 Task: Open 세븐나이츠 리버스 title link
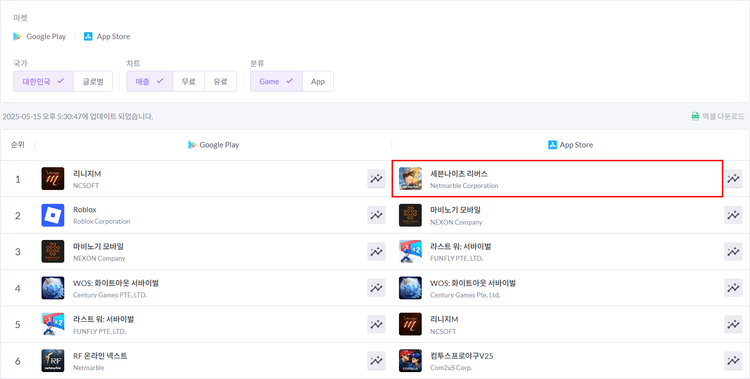(x=459, y=174)
